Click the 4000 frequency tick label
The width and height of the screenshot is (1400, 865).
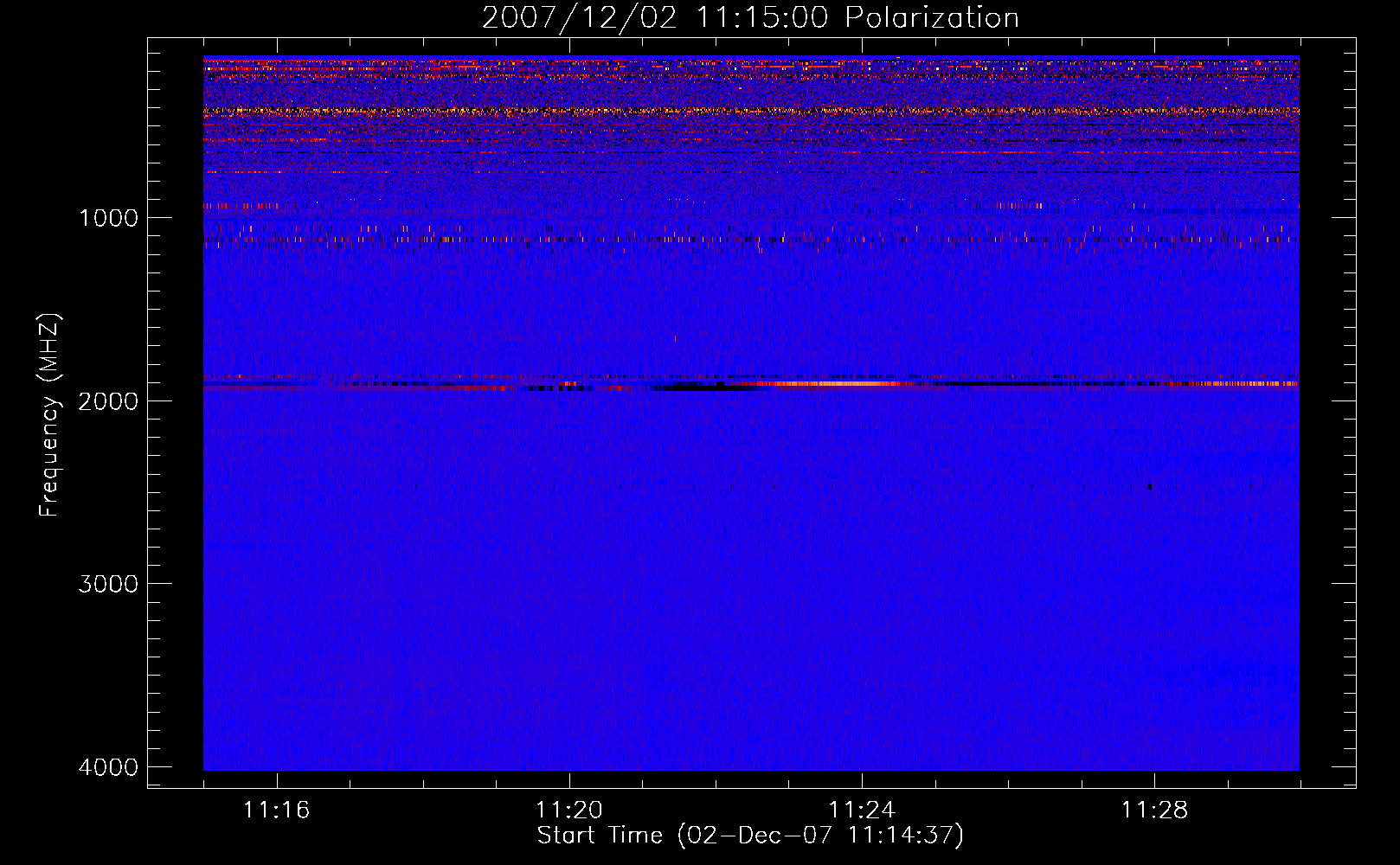point(108,767)
